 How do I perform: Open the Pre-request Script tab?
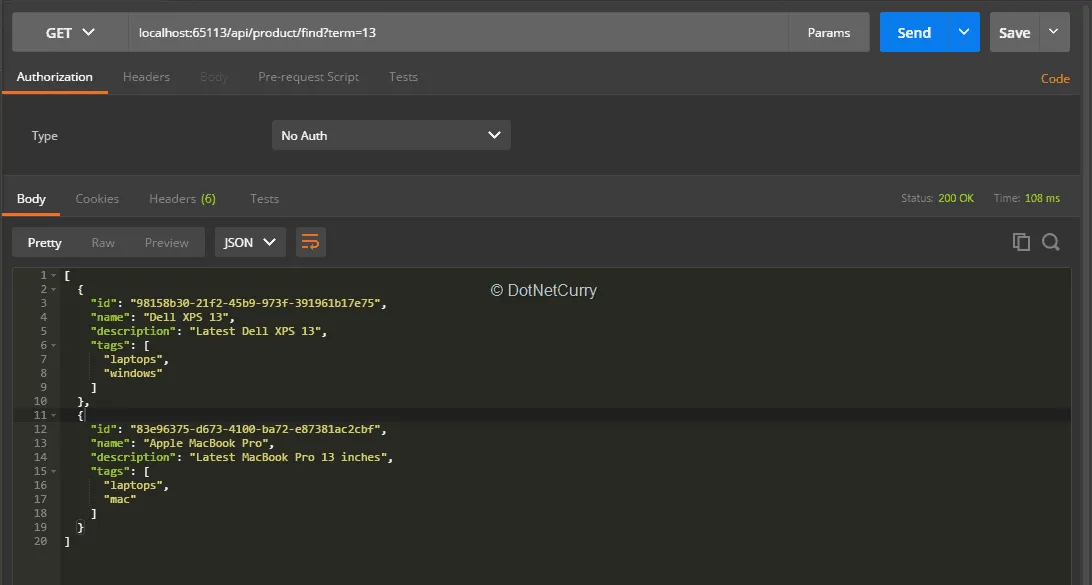[308, 77]
